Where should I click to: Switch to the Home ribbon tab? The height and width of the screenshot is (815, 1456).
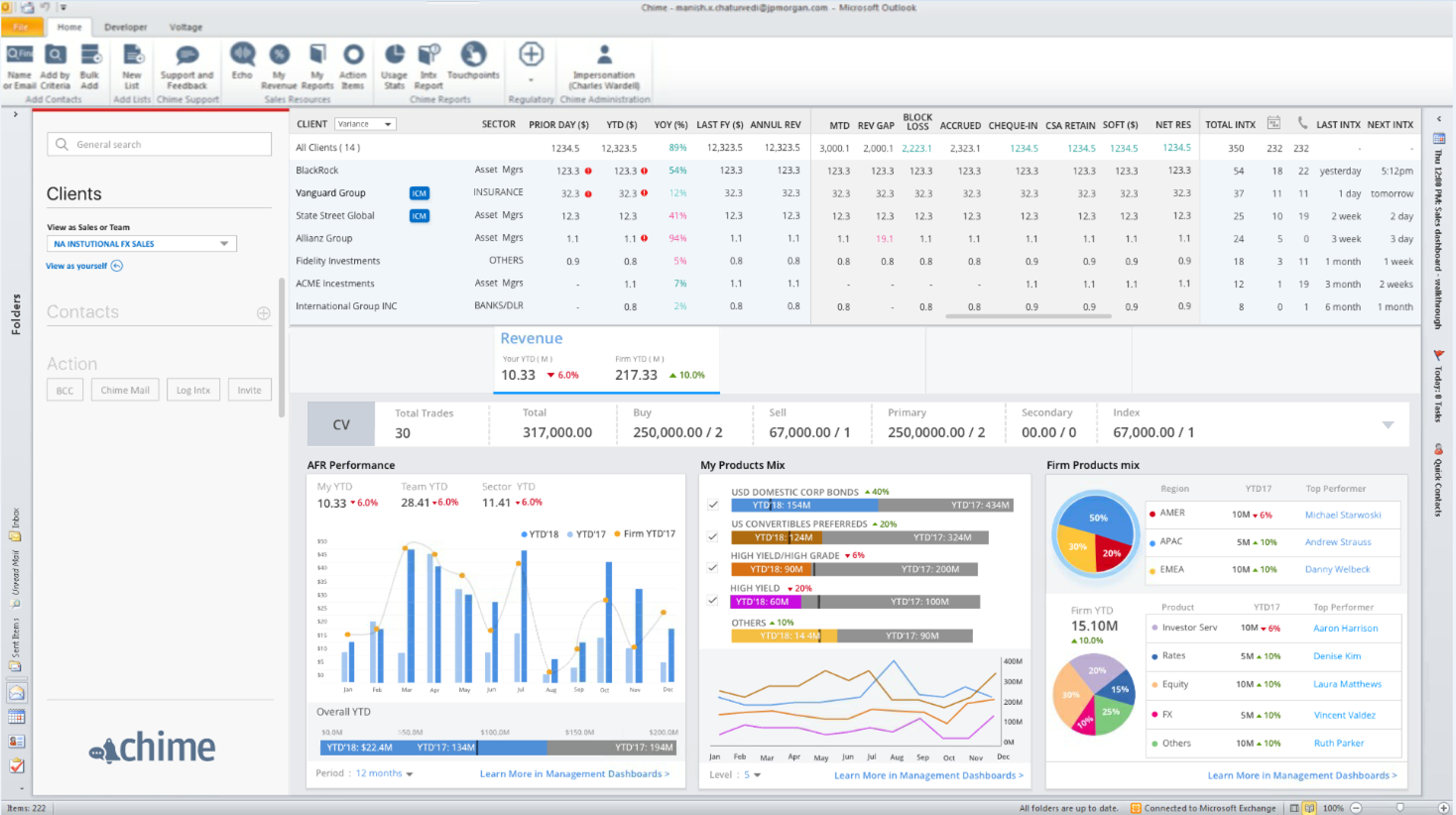click(x=69, y=27)
